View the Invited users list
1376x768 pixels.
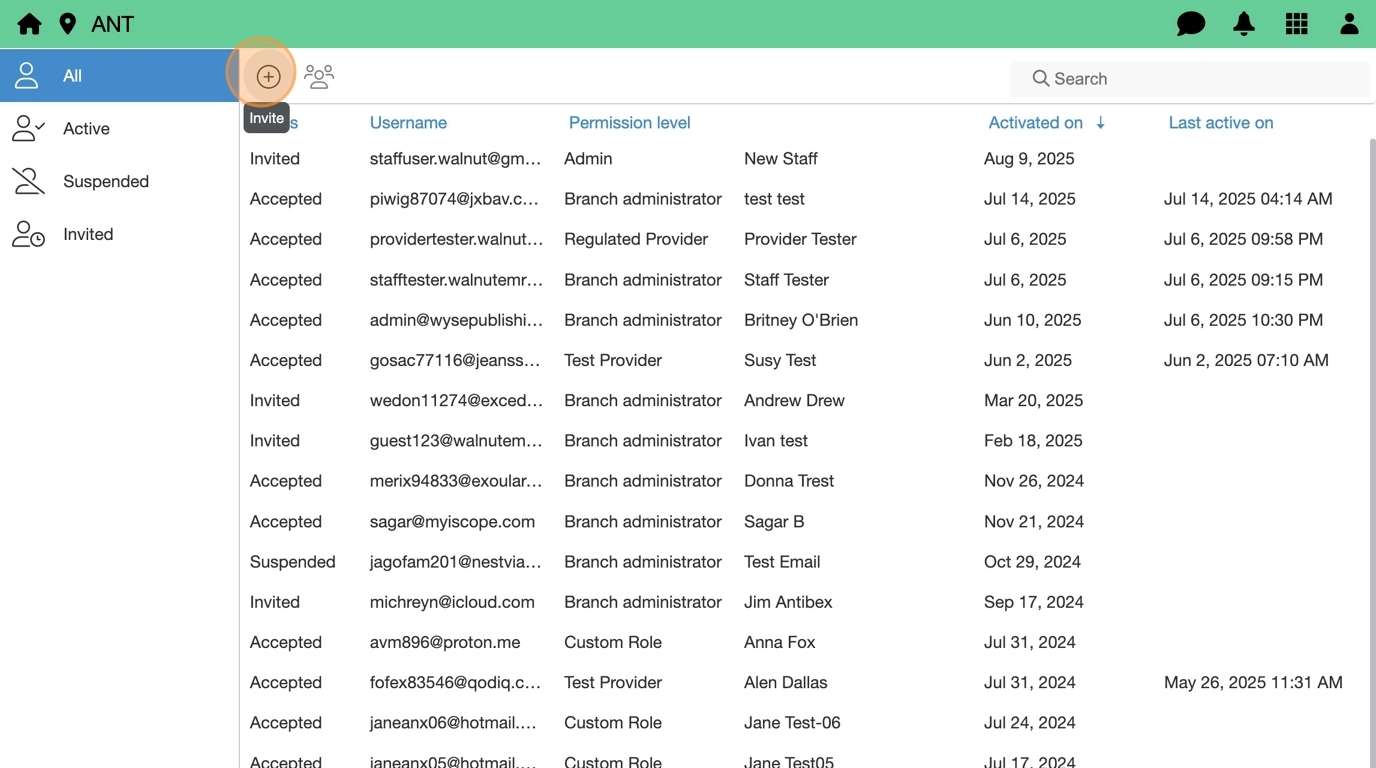[88, 234]
